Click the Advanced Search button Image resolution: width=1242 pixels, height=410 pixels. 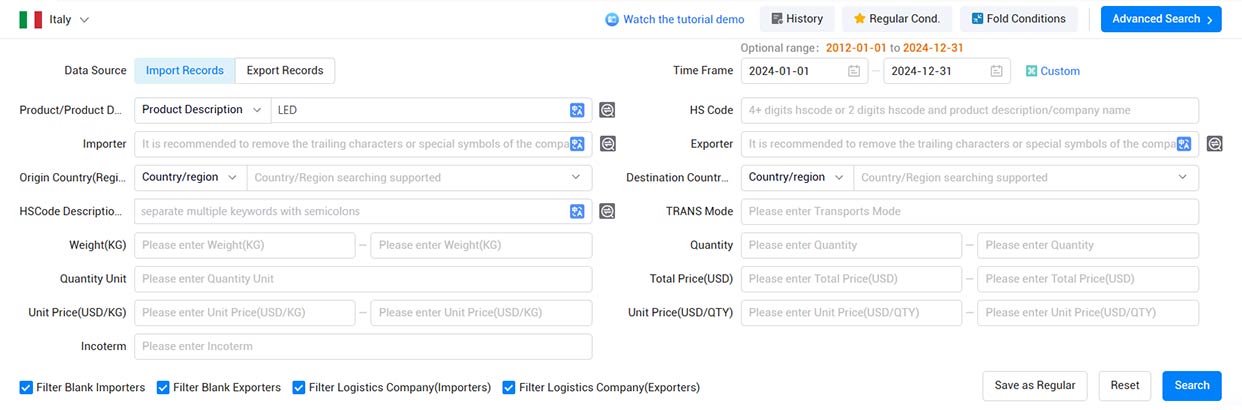(x=1160, y=19)
